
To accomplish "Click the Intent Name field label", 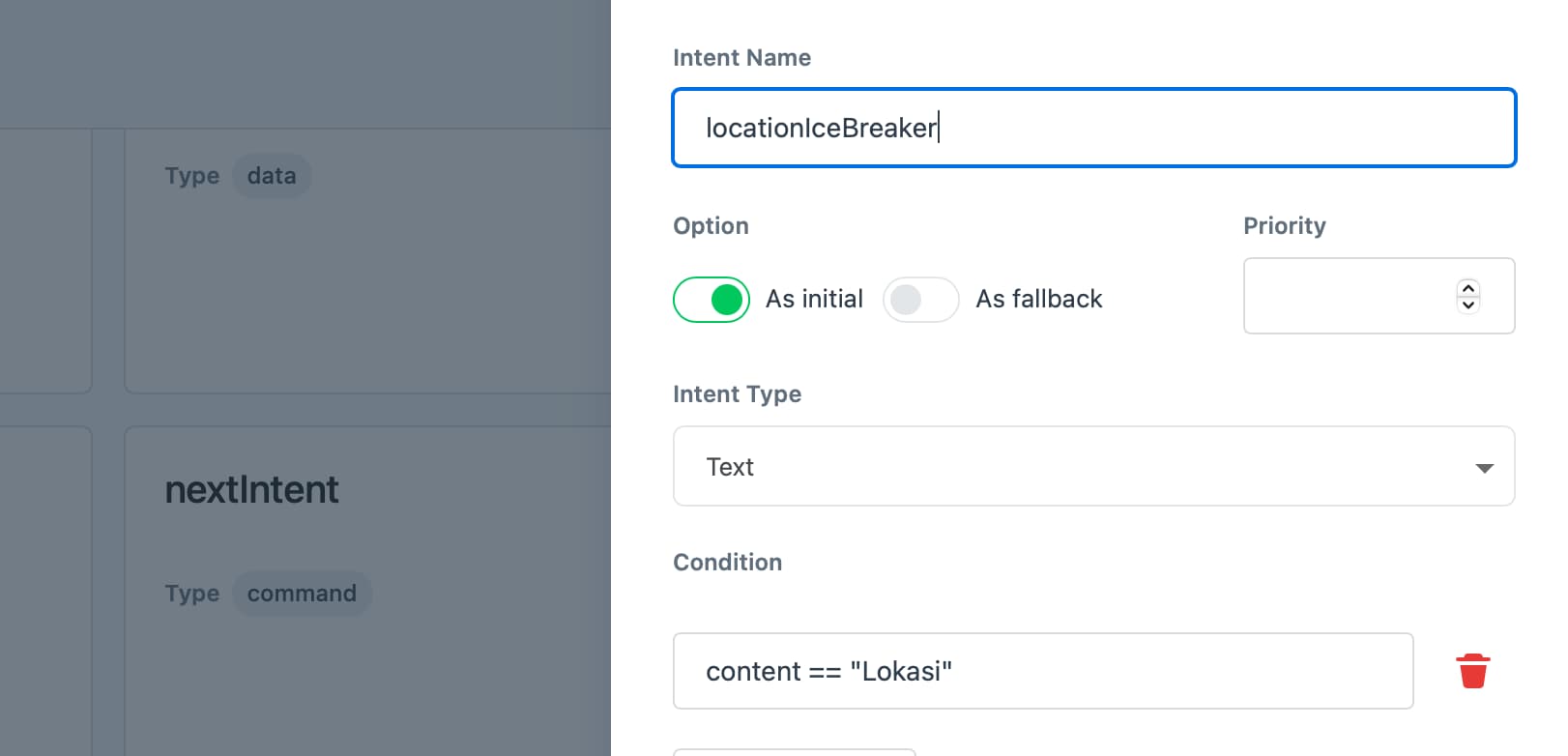I will coord(741,58).
